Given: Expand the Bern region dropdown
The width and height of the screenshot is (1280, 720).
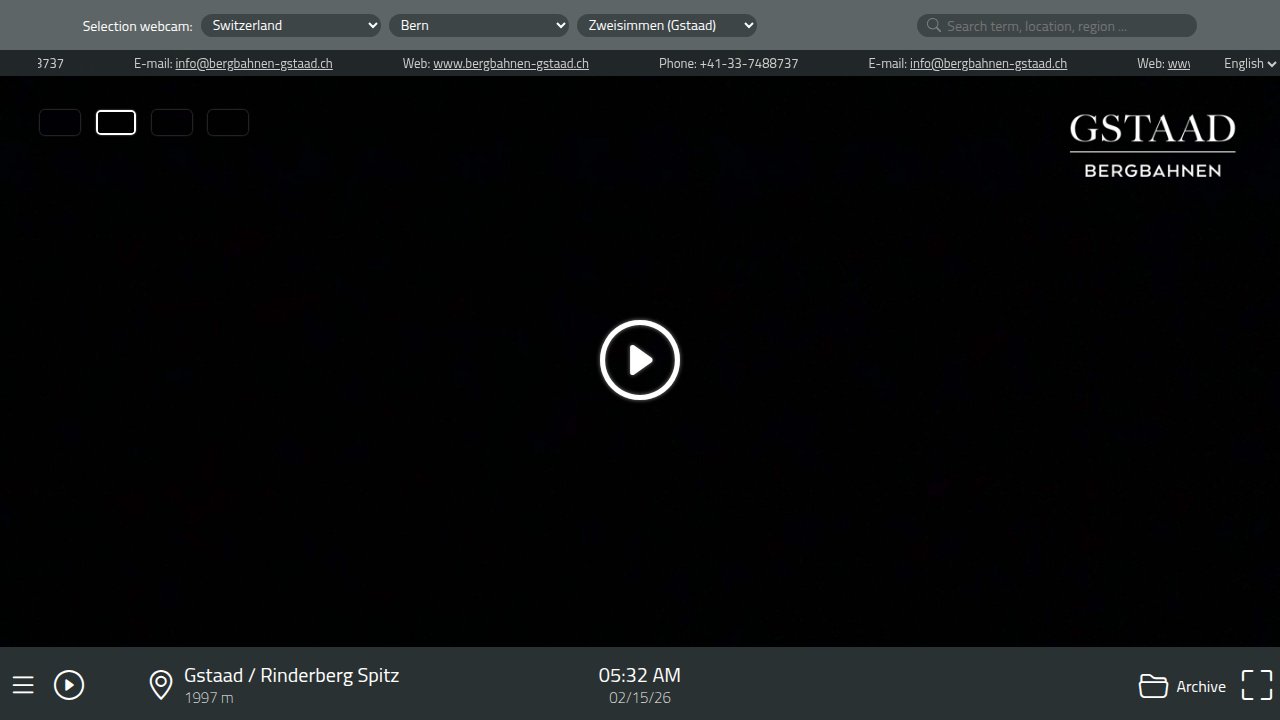Looking at the screenshot, I should click(479, 26).
